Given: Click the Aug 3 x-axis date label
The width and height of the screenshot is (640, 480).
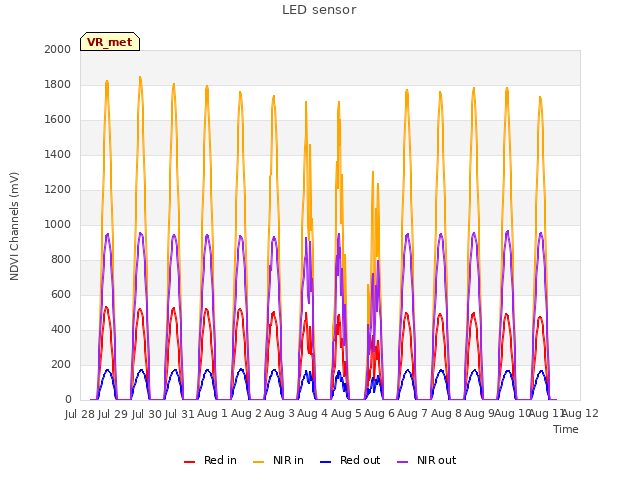Looking at the screenshot, I should coord(279,414).
